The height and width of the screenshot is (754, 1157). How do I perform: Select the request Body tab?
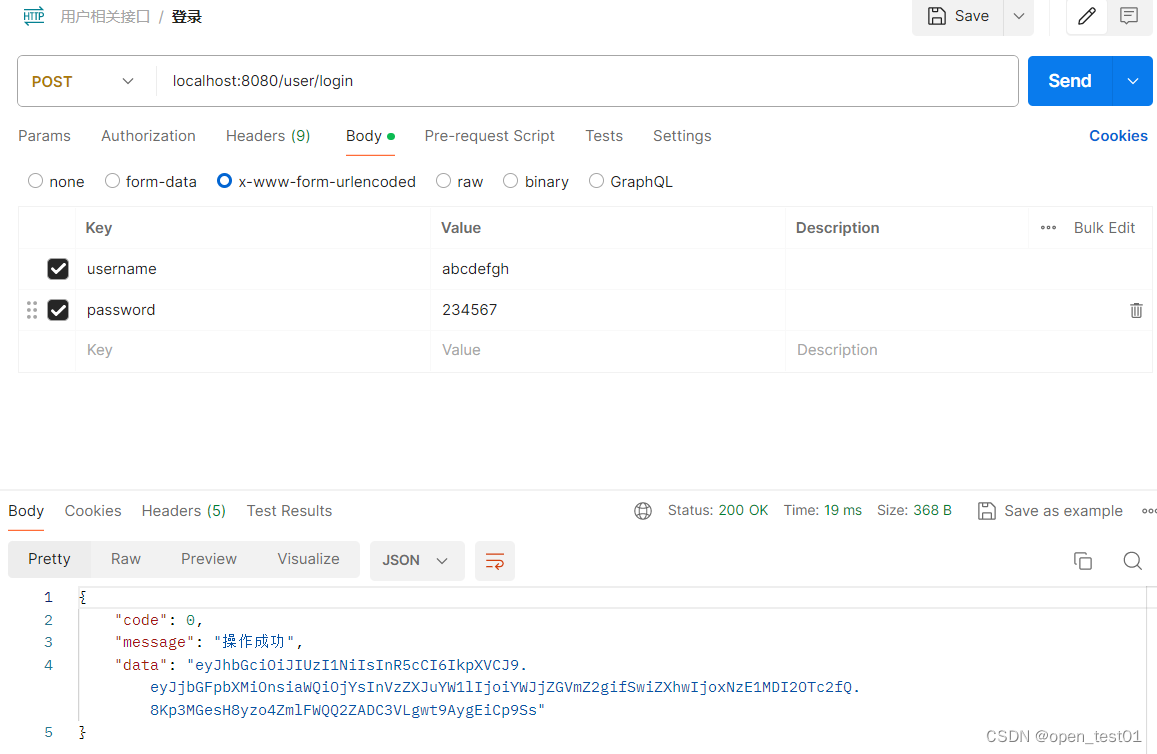click(x=370, y=136)
